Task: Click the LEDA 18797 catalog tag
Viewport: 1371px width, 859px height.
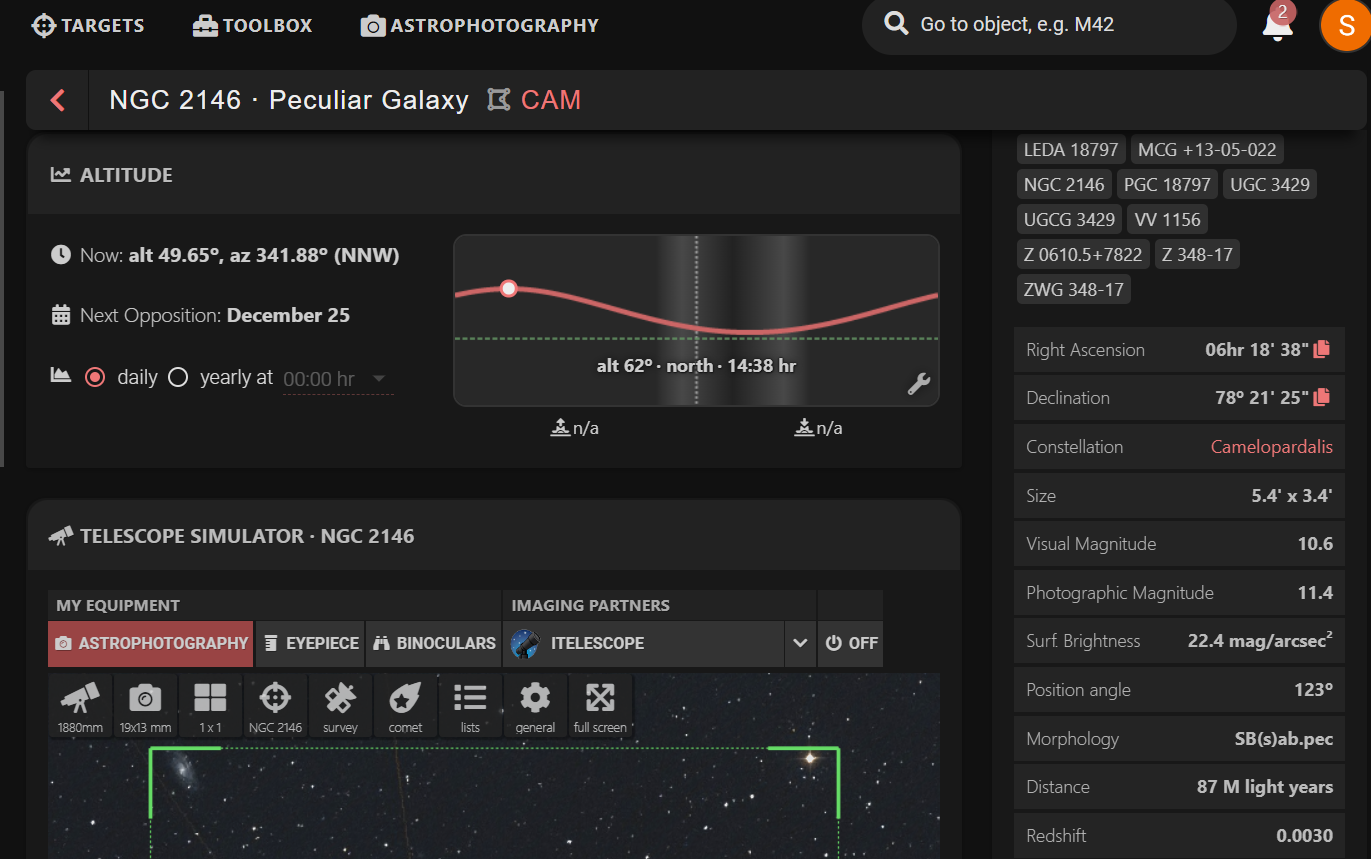Action: [1071, 150]
